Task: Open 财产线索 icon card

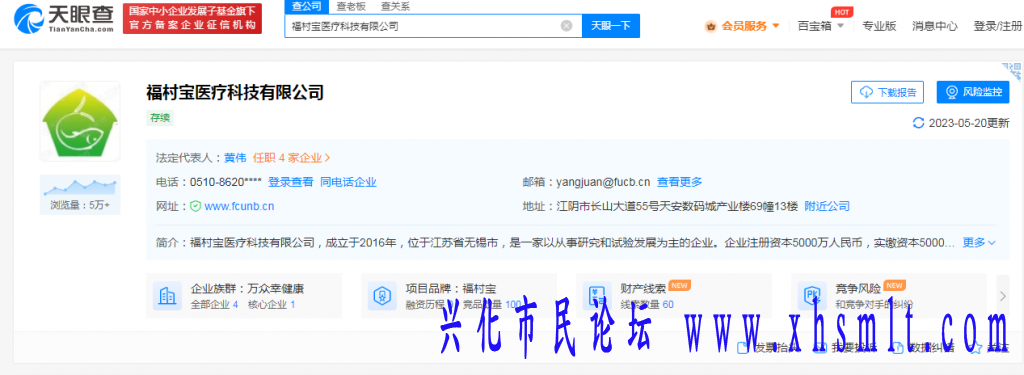Action: [x=597, y=295]
